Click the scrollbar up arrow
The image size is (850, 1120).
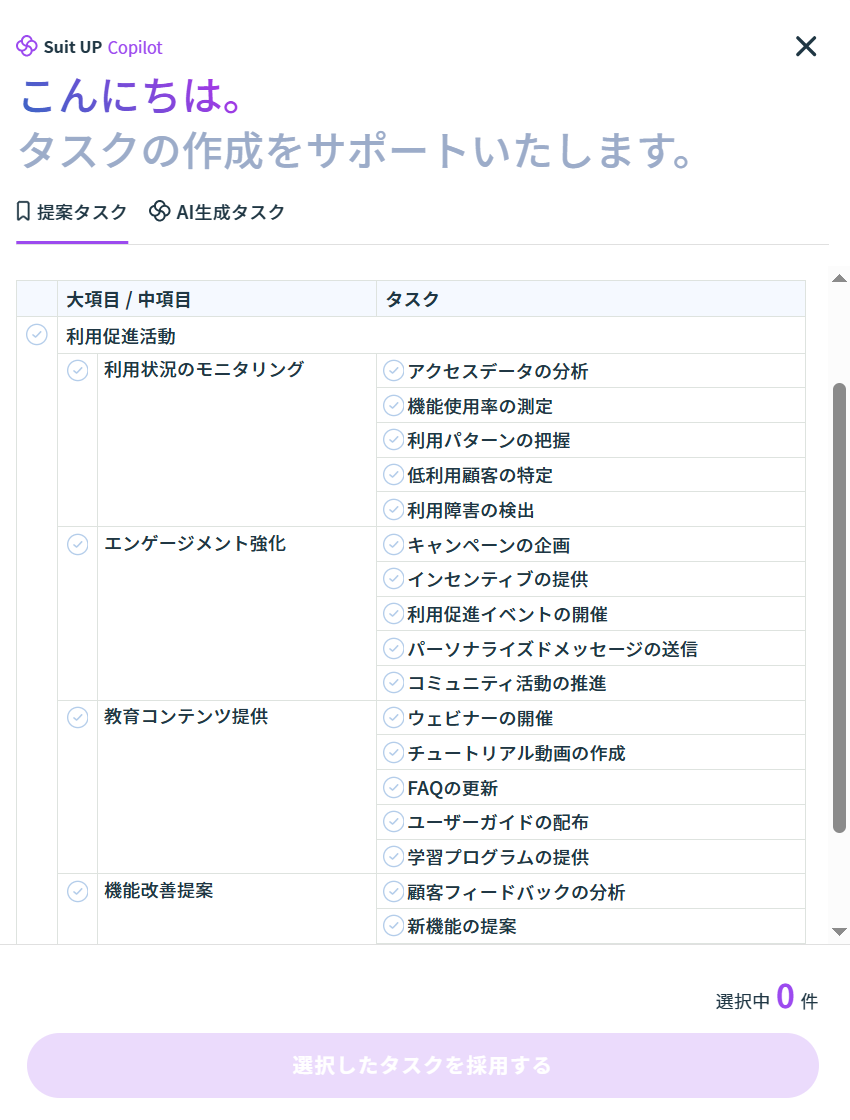click(840, 279)
